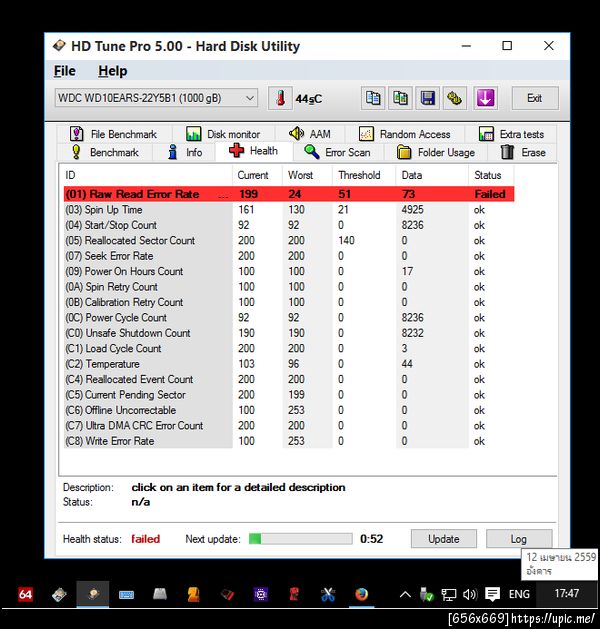
Task: Click the Exit button
Action: coord(535,98)
